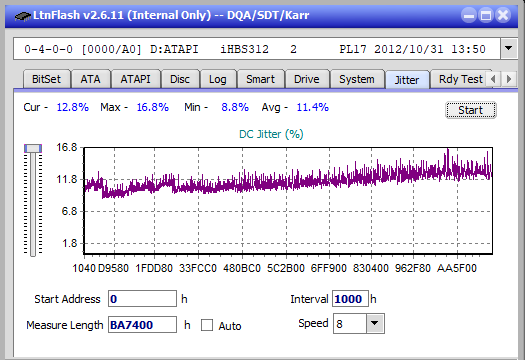Switch to the Disc tab

(180, 79)
